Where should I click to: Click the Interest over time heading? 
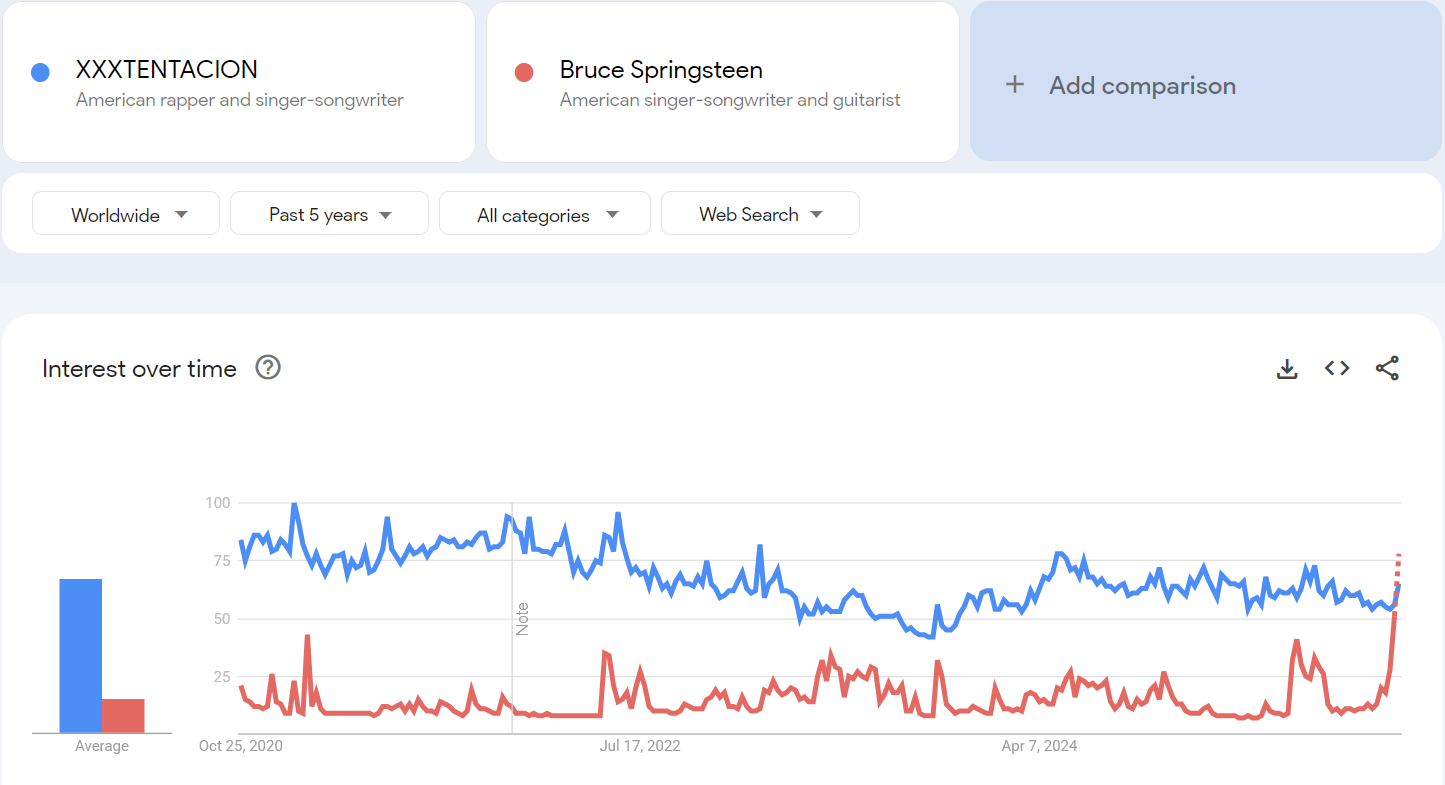(x=139, y=369)
